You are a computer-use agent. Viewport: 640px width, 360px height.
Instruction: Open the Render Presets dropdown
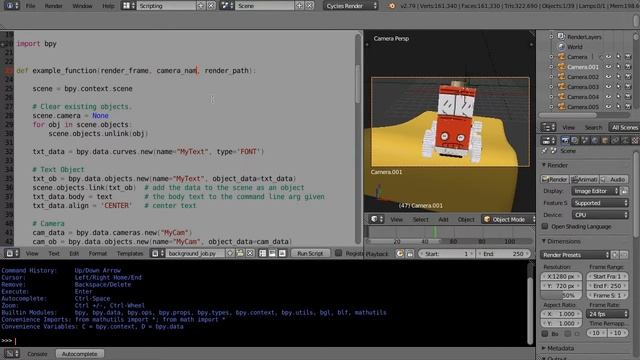click(x=575, y=255)
